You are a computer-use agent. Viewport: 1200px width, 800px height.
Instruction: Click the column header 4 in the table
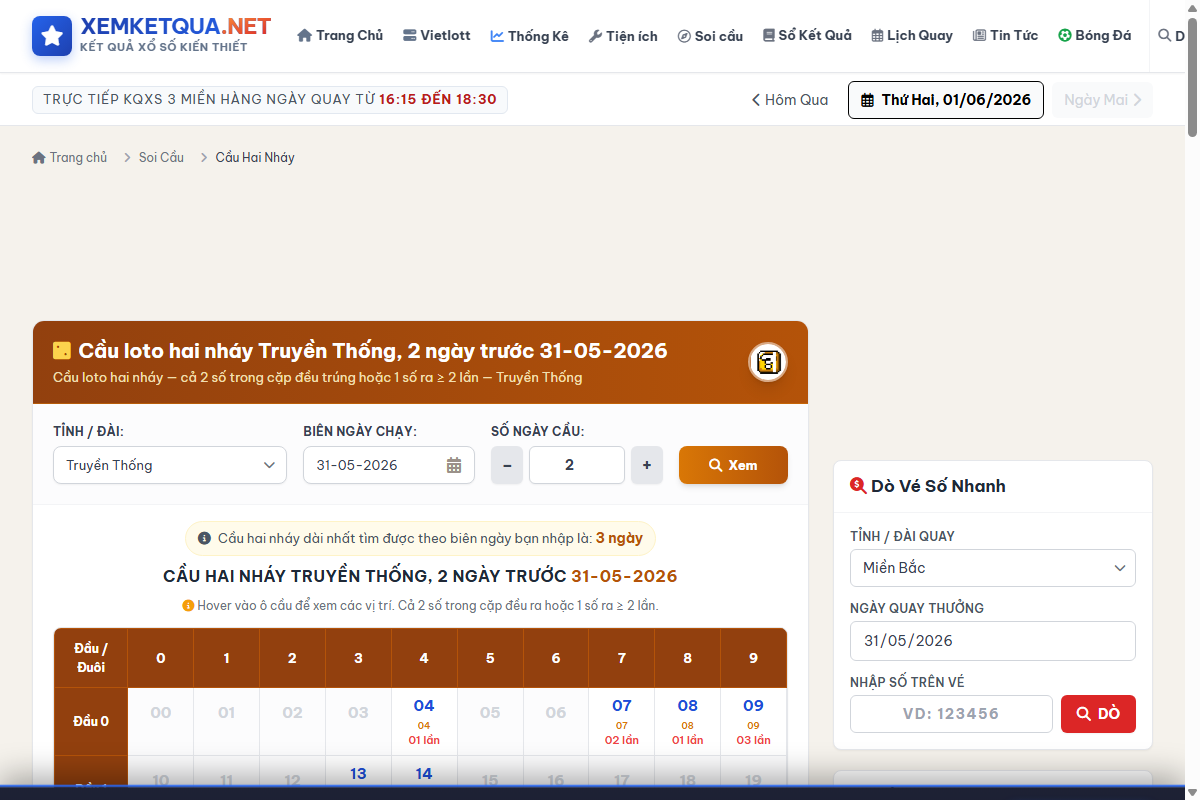[x=424, y=658]
